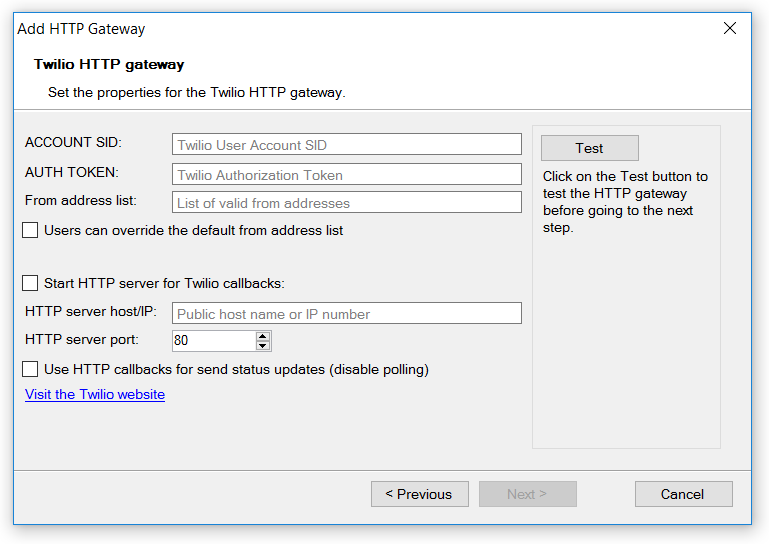Decrease HTTP server port with down arrow
The height and width of the screenshot is (544, 769).
(x=263, y=345)
